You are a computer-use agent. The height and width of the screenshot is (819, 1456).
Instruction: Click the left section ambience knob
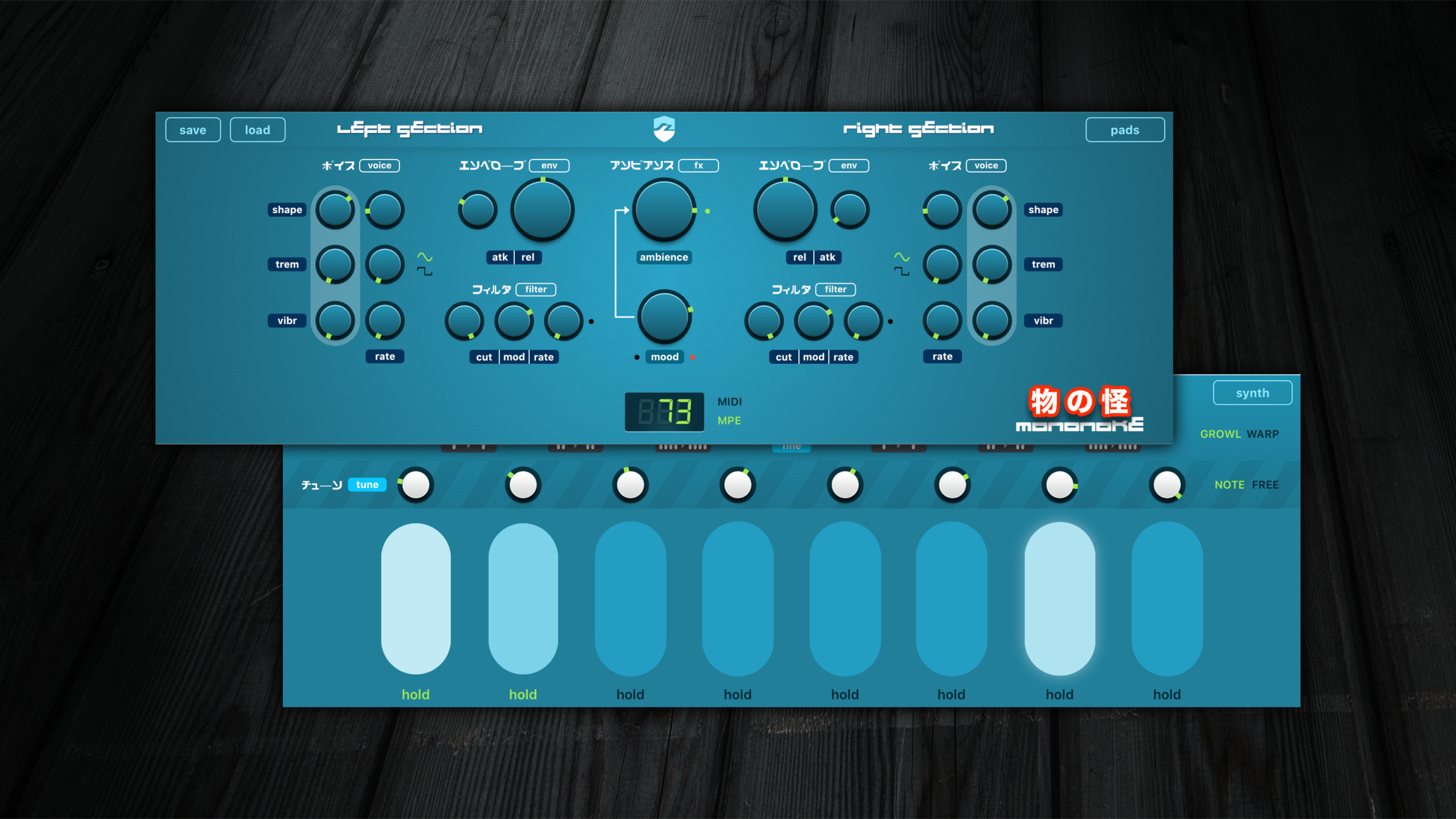click(x=664, y=210)
